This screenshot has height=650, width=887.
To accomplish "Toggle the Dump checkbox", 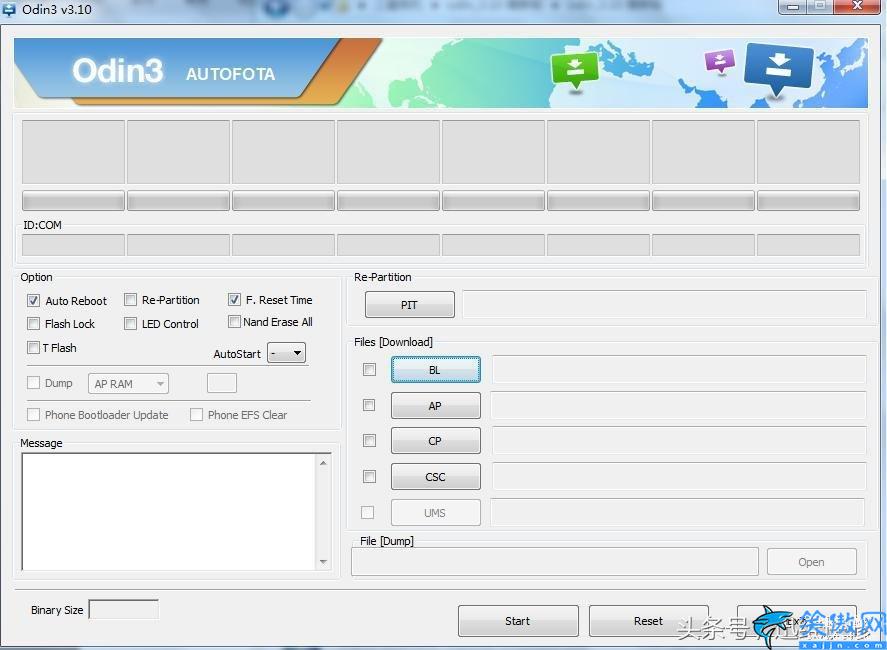I will pyautogui.click(x=33, y=382).
